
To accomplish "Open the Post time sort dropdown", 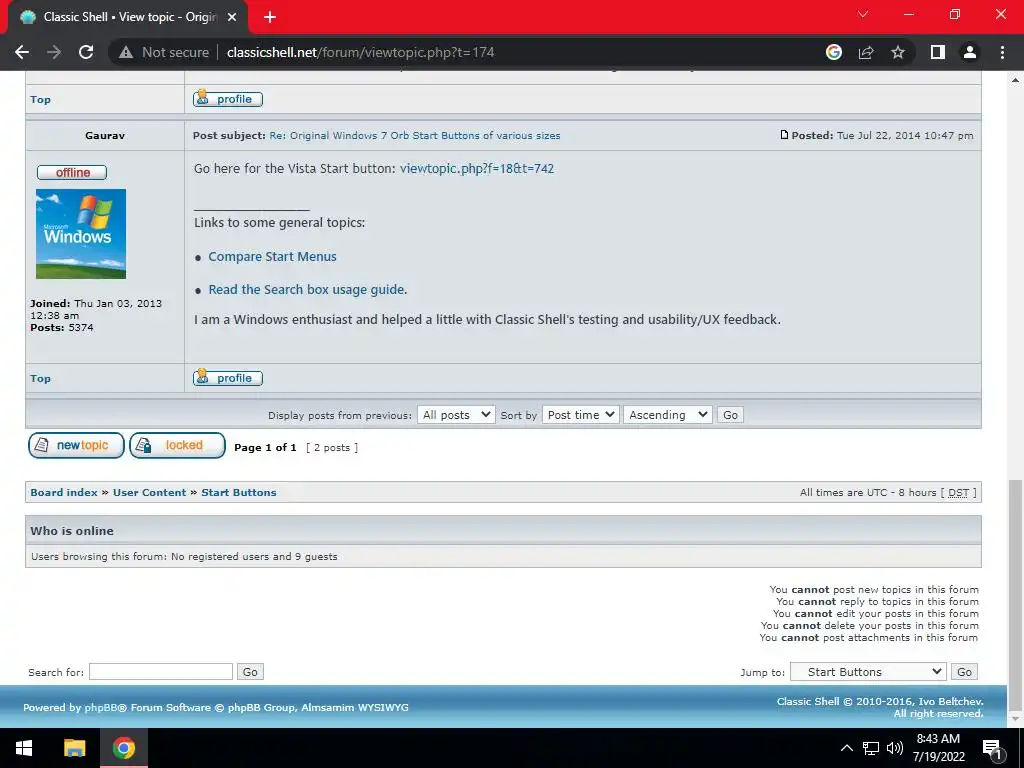I will tap(581, 415).
